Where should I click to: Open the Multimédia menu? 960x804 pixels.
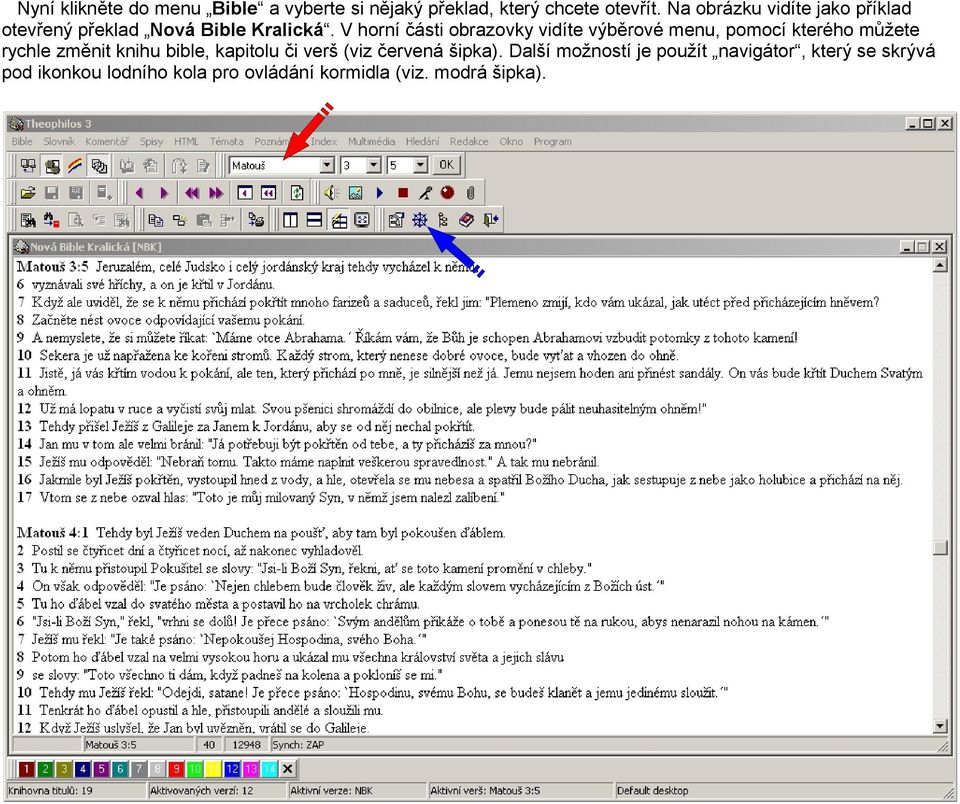click(x=372, y=141)
